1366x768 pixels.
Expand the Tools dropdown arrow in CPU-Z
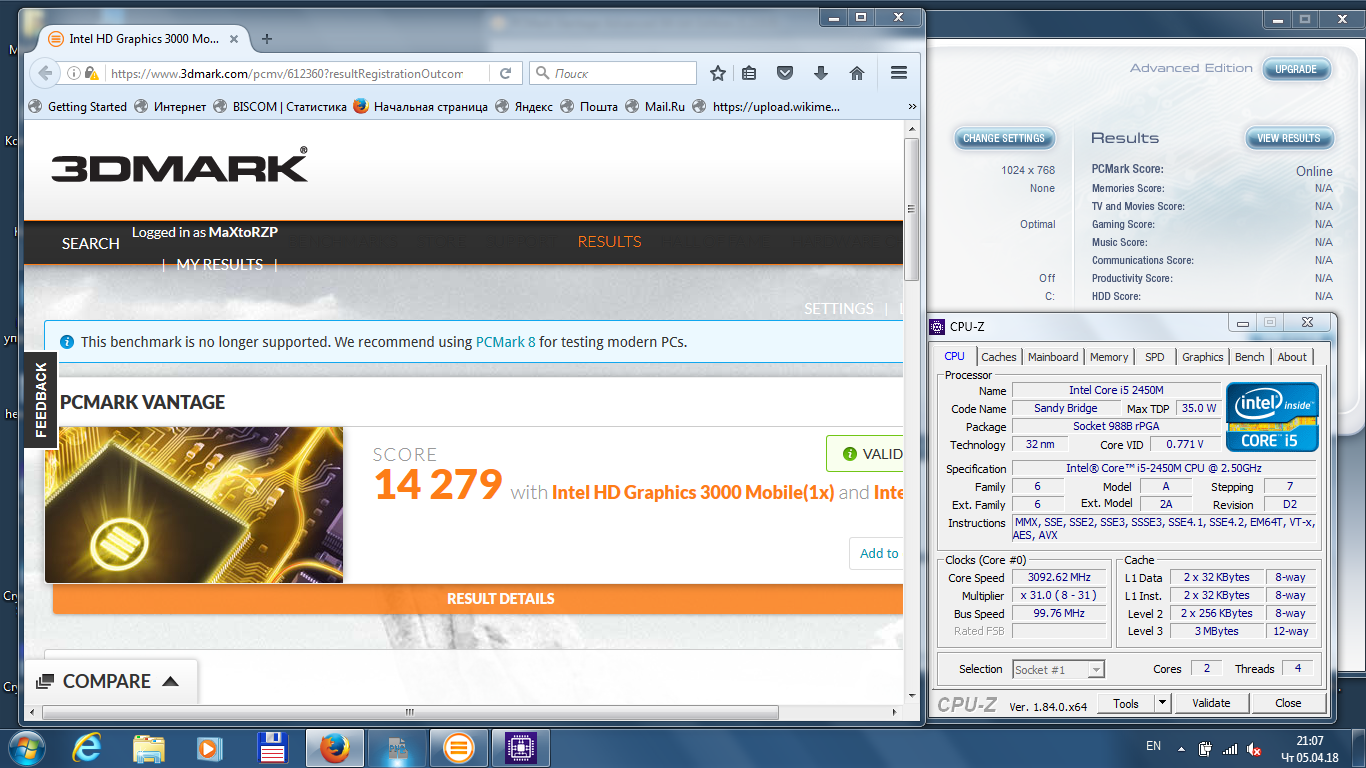coord(1162,703)
